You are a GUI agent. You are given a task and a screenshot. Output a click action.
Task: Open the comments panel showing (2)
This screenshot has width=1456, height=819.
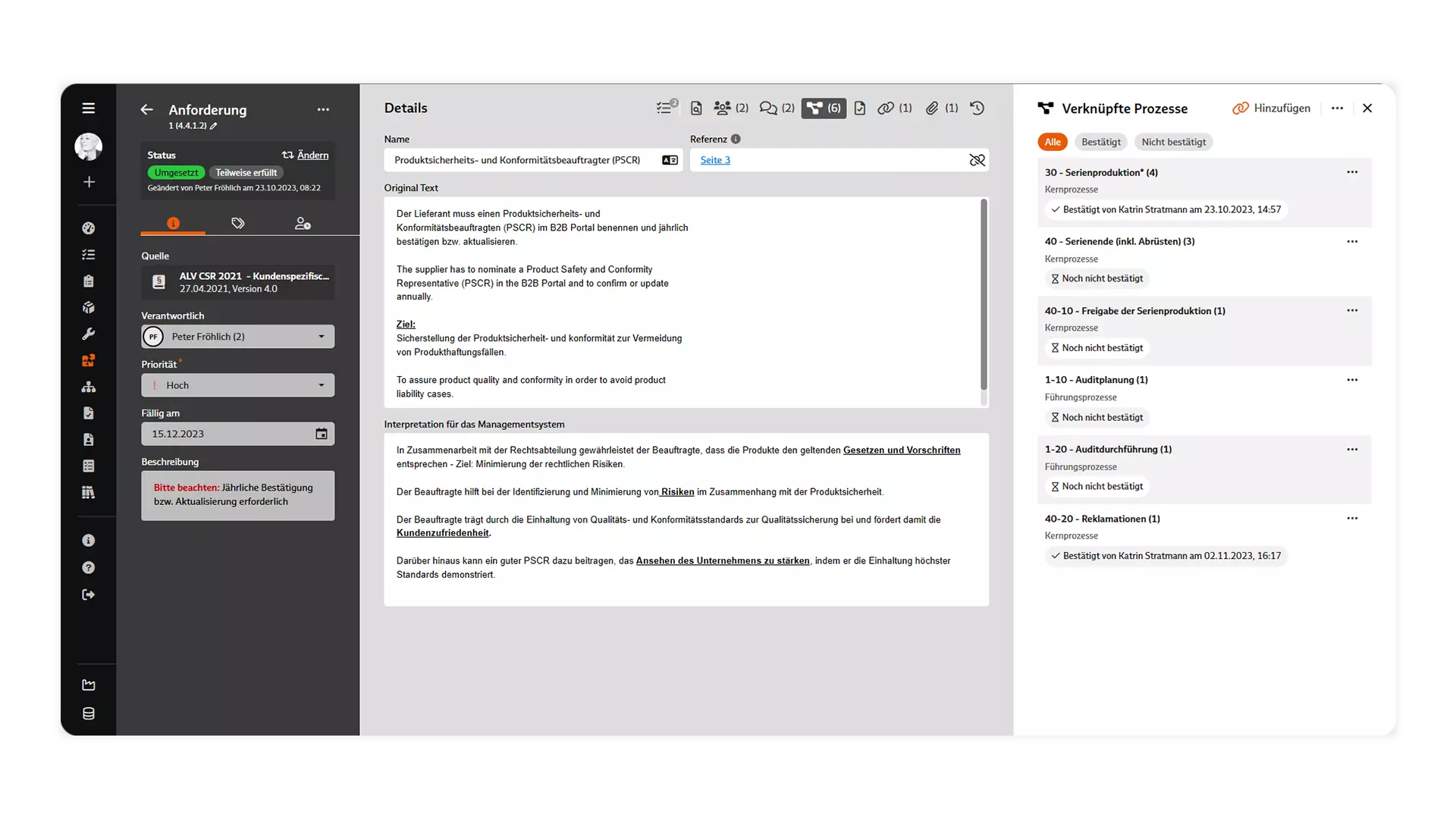(770, 108)
